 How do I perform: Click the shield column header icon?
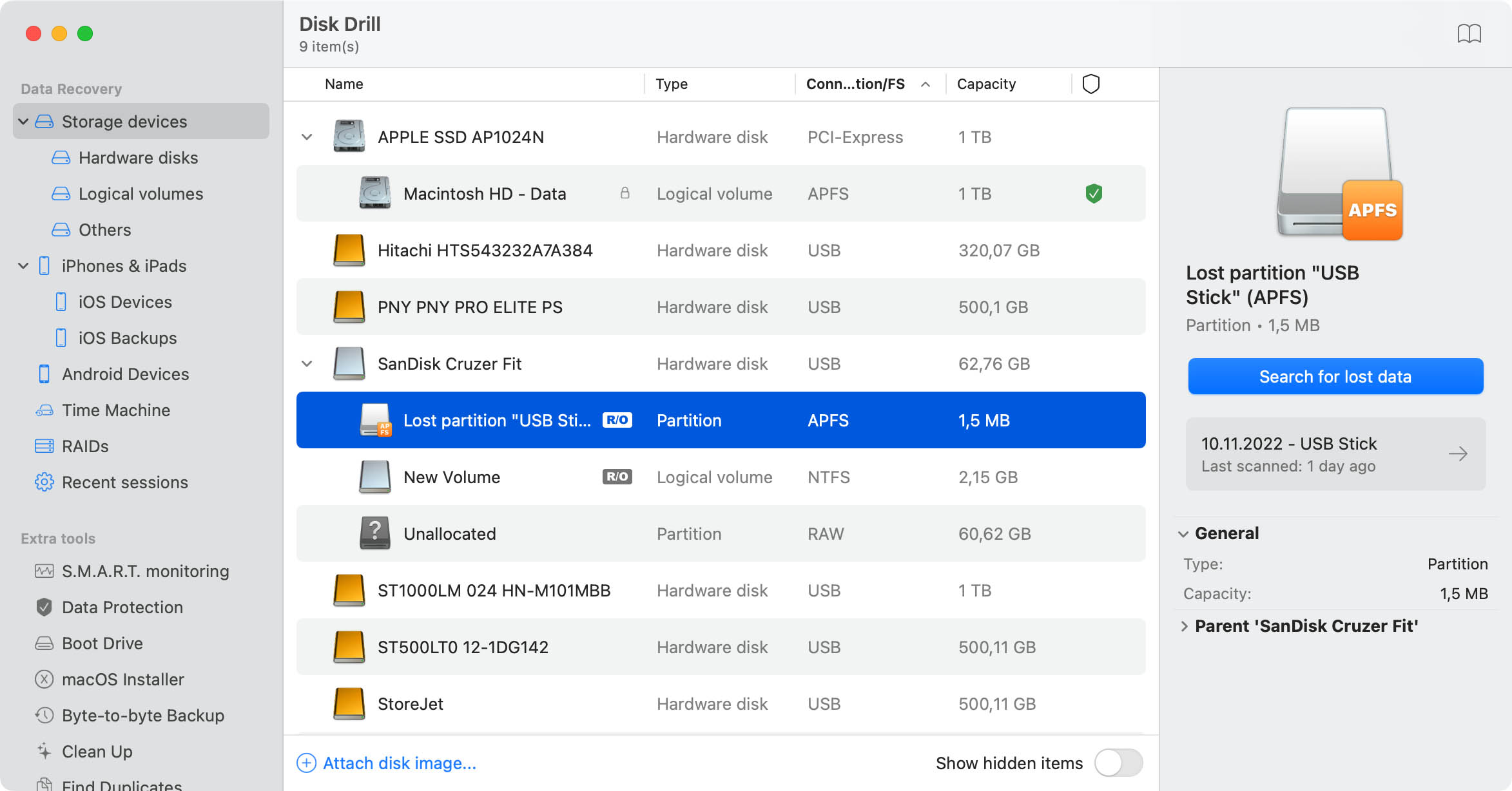[x=1090, y=84]
